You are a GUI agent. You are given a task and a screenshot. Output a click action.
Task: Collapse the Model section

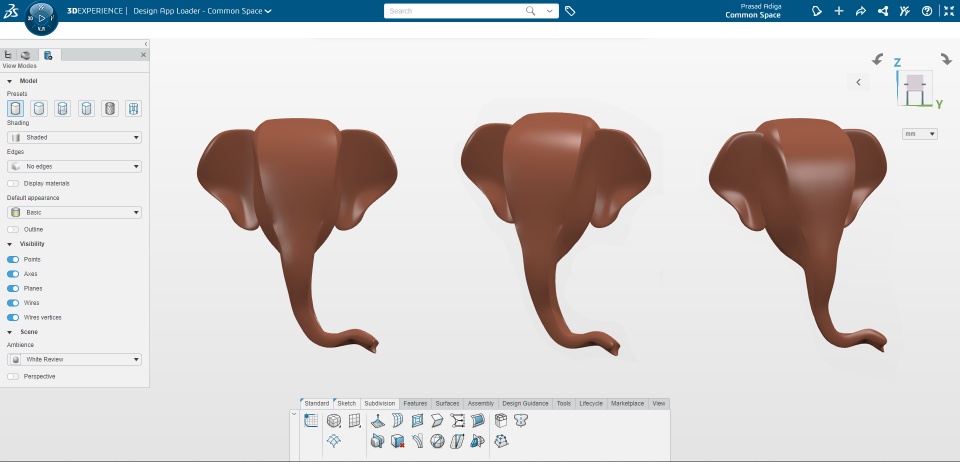pyautogui.click(x=10, y=81)
